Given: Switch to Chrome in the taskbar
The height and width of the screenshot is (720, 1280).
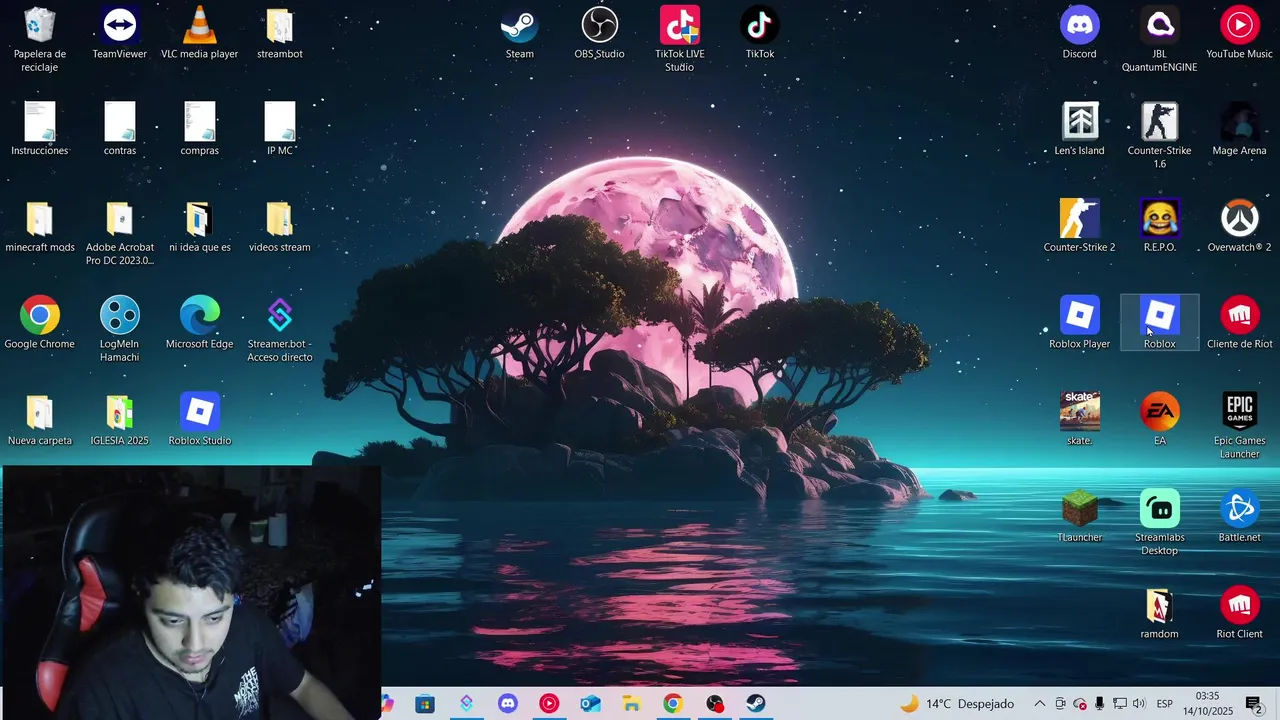Looking at the screenshot, I should (x=673, y=704).
